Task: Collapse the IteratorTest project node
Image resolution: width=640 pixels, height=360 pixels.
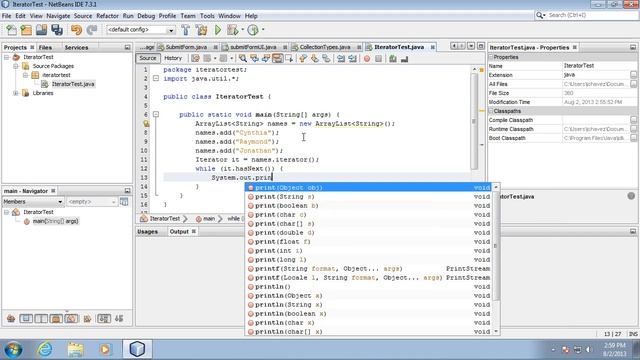Action: coord(7,57)
